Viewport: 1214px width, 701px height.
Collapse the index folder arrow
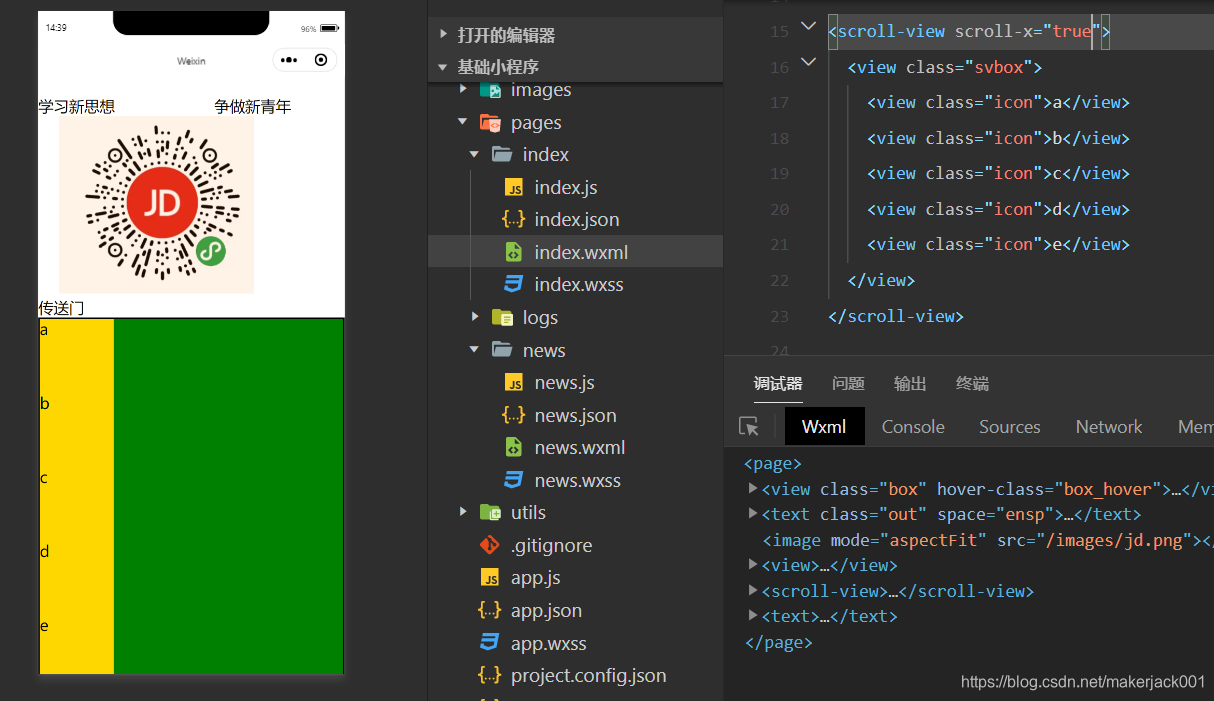coord(475,155)
